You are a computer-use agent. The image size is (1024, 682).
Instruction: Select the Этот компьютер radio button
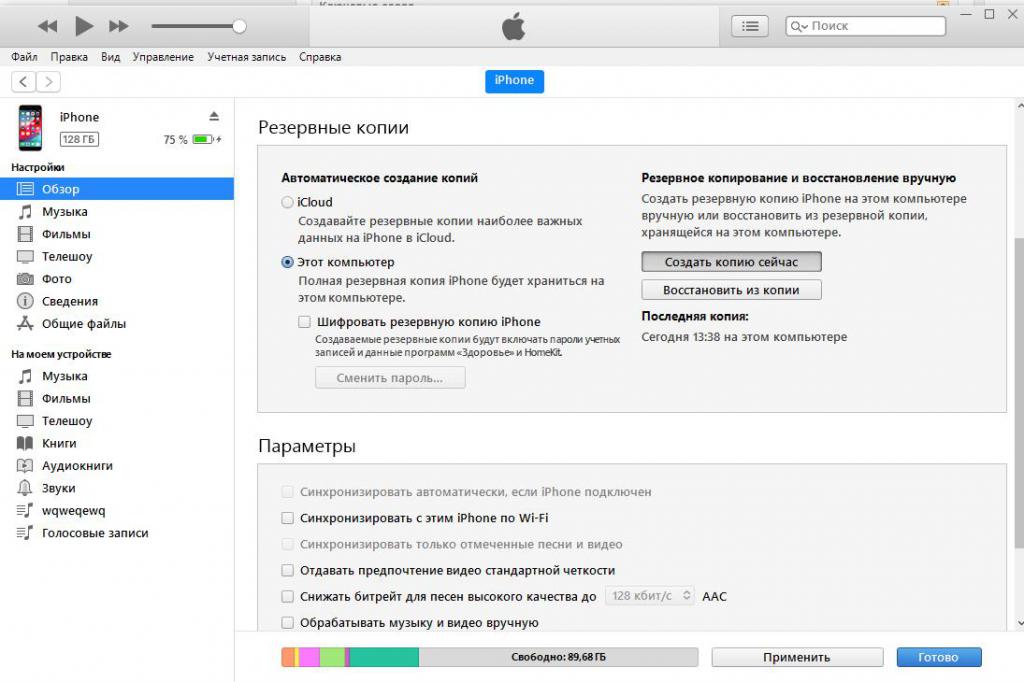[x=287, y=262]
